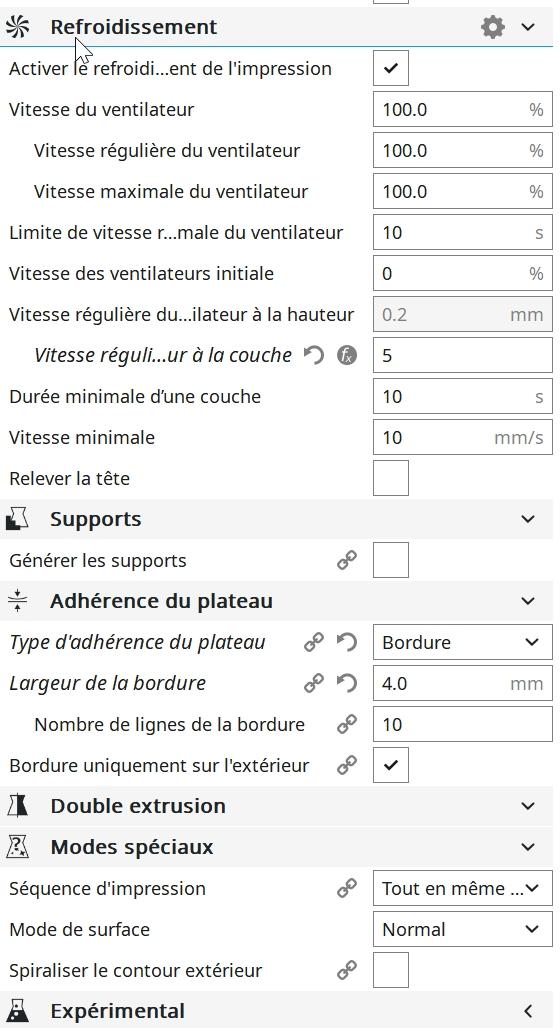560x1028 pixels.
Task: Click the Modes spéciaux section header
Action: 276,847
